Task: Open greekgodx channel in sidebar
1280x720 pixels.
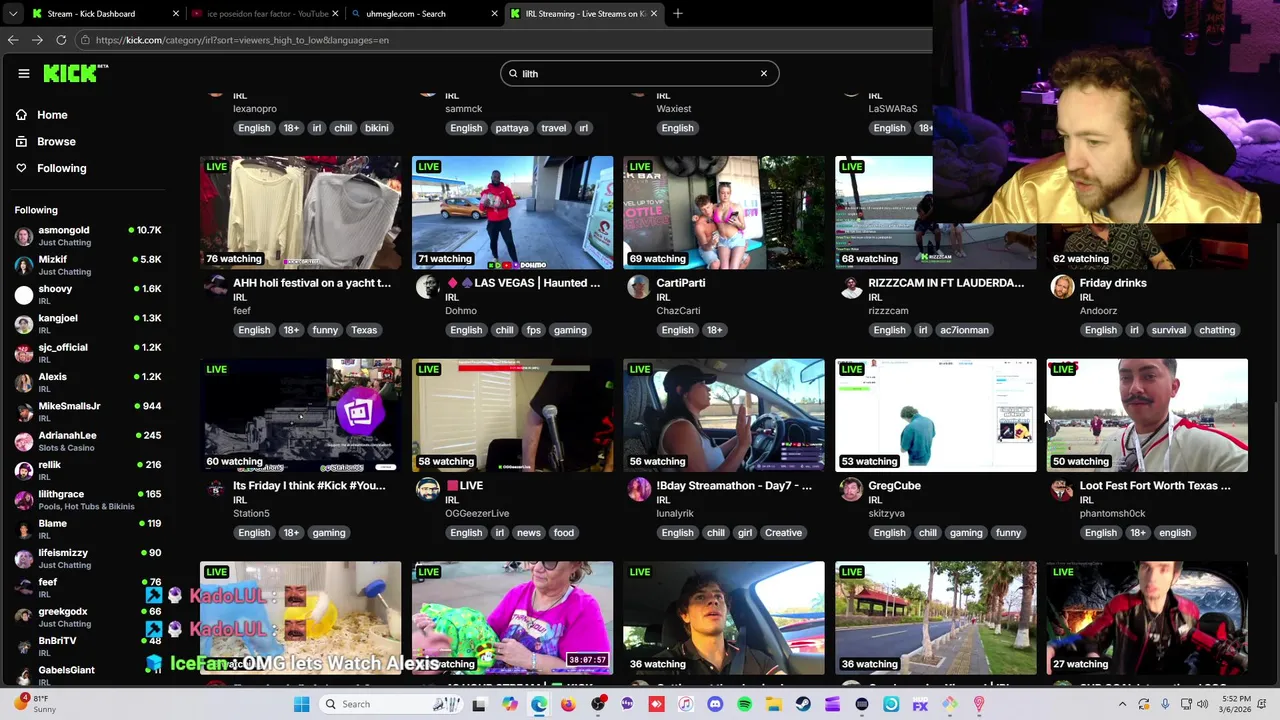Action: [87, 616]
